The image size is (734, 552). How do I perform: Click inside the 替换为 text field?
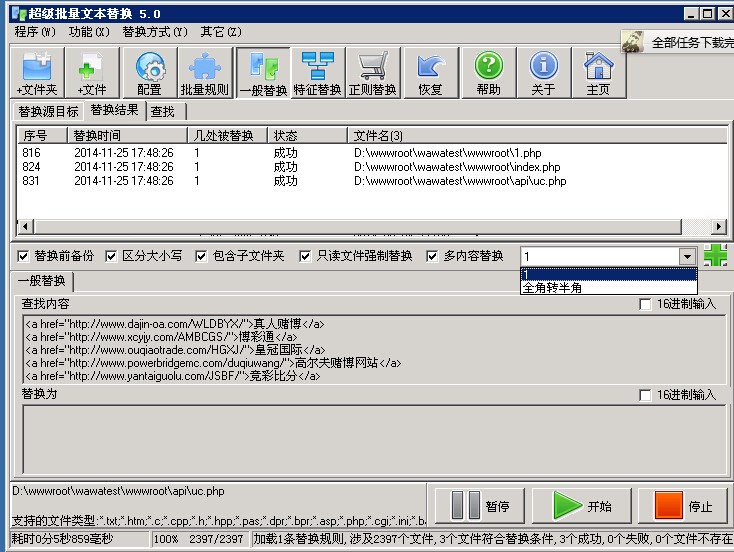tap(370, 440)
